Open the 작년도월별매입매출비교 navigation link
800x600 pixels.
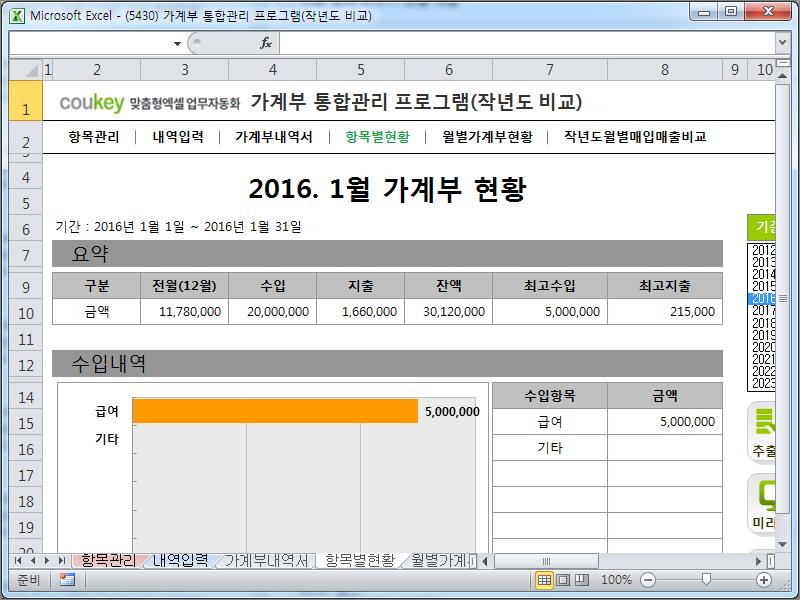tap(635, 137)
